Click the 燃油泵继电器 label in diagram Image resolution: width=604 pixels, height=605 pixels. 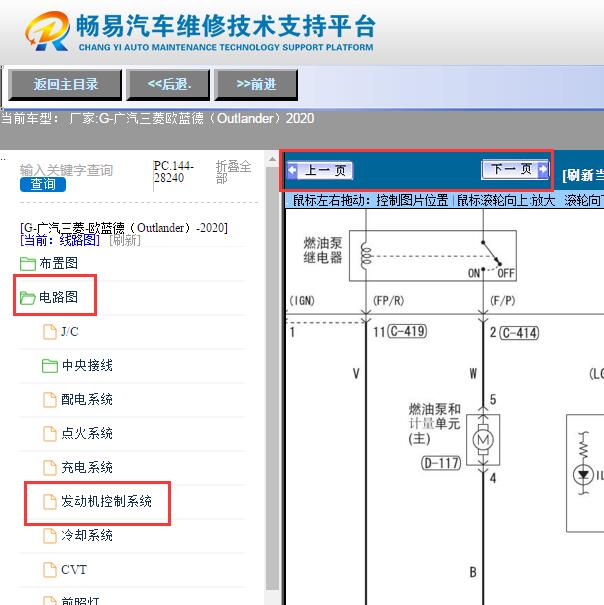(x=323, y=250)
